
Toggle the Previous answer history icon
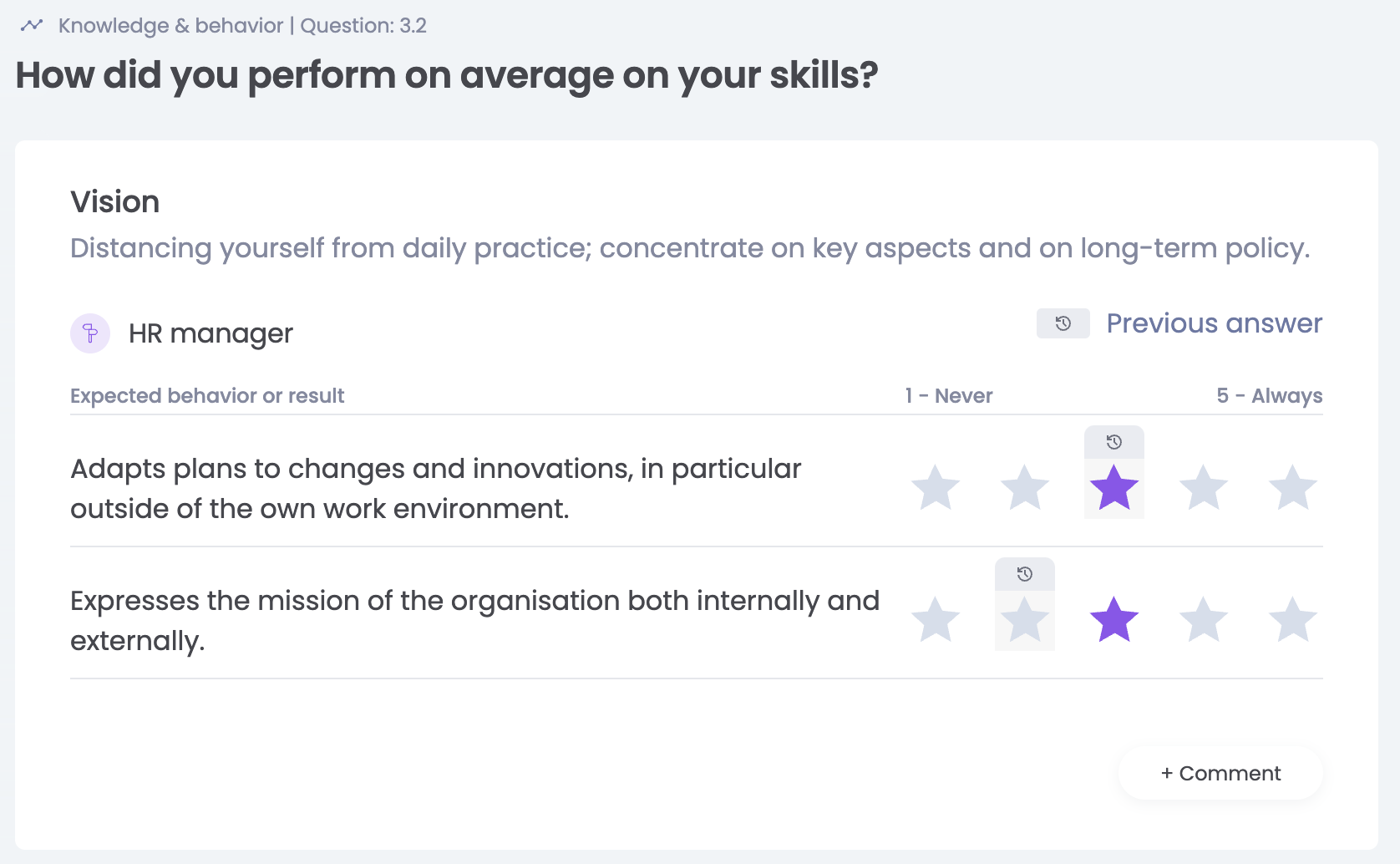coord(1063,323)
